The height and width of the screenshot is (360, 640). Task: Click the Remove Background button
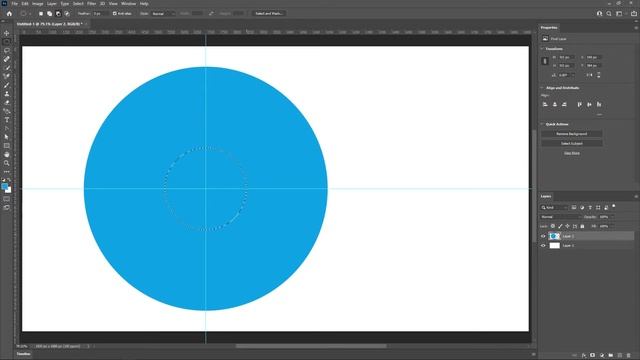coord(571,134)
